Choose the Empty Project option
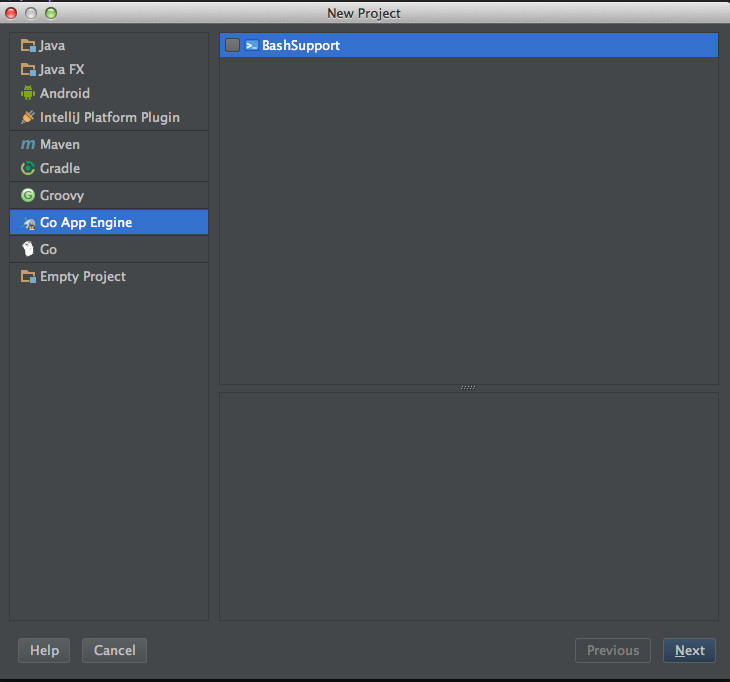The height and width of the screenshot is (682, 730). [109, 277]
